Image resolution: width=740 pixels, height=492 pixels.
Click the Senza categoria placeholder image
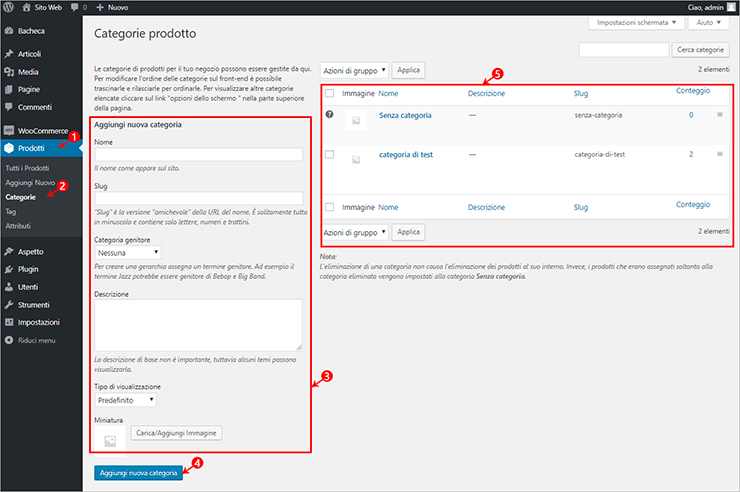(x=356, y=120)
